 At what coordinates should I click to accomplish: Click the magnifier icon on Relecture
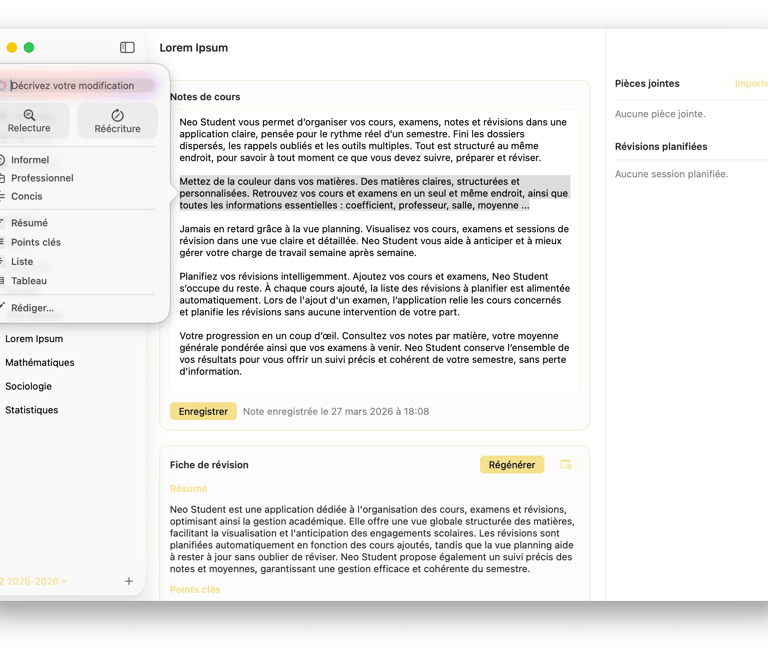click(x=29, y=115)
